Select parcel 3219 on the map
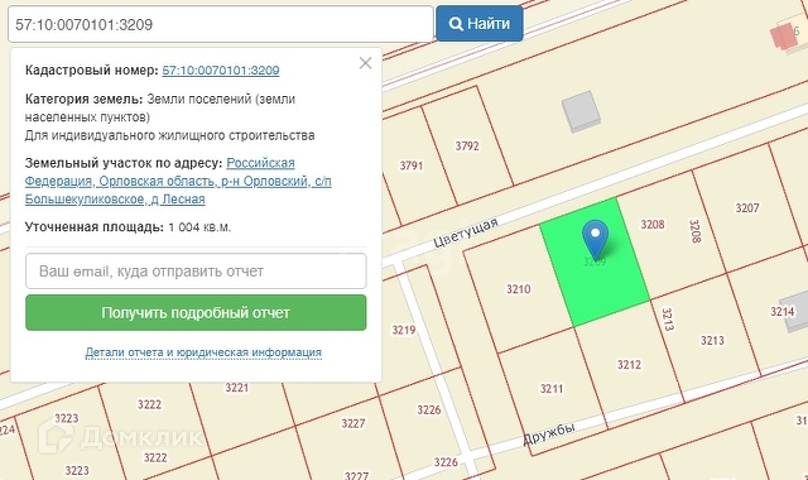The image size is (808, 480). pos(403,329)
